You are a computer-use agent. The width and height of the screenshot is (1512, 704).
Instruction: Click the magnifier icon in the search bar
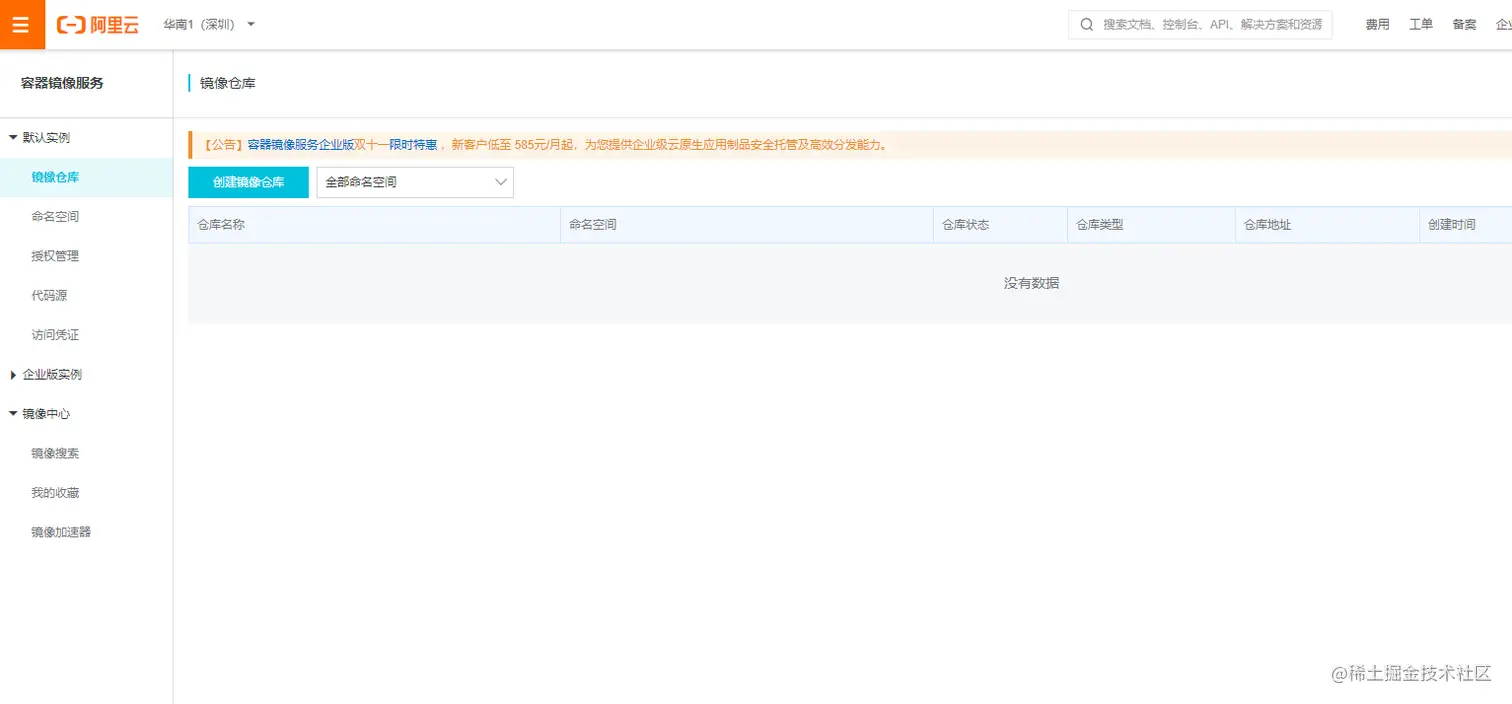tap(1086, 24)
